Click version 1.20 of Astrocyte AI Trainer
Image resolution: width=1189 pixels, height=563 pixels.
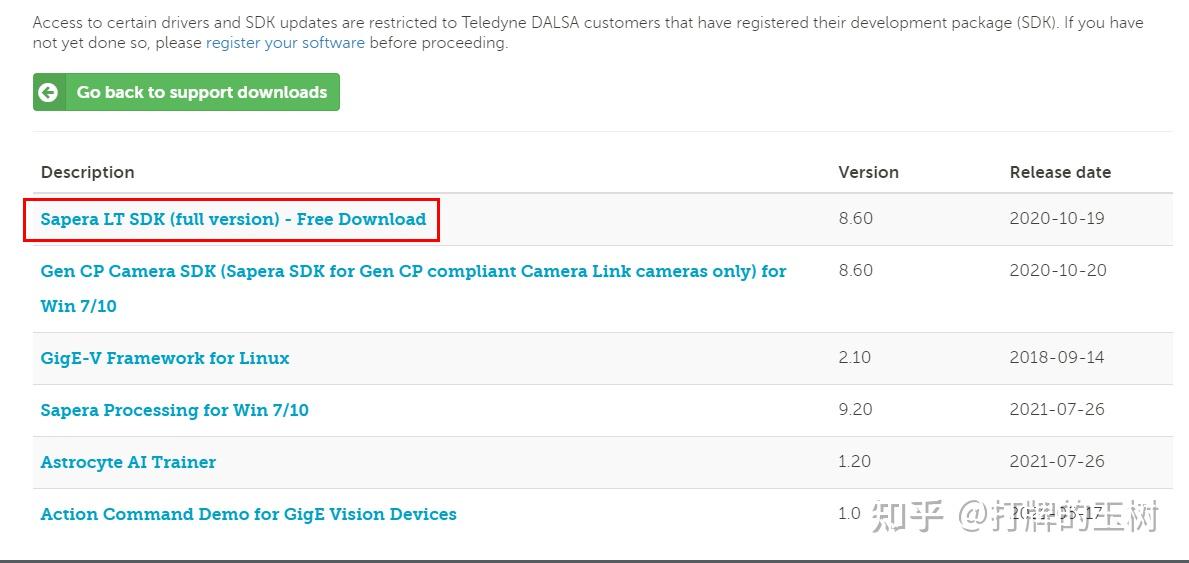[854, 461]
